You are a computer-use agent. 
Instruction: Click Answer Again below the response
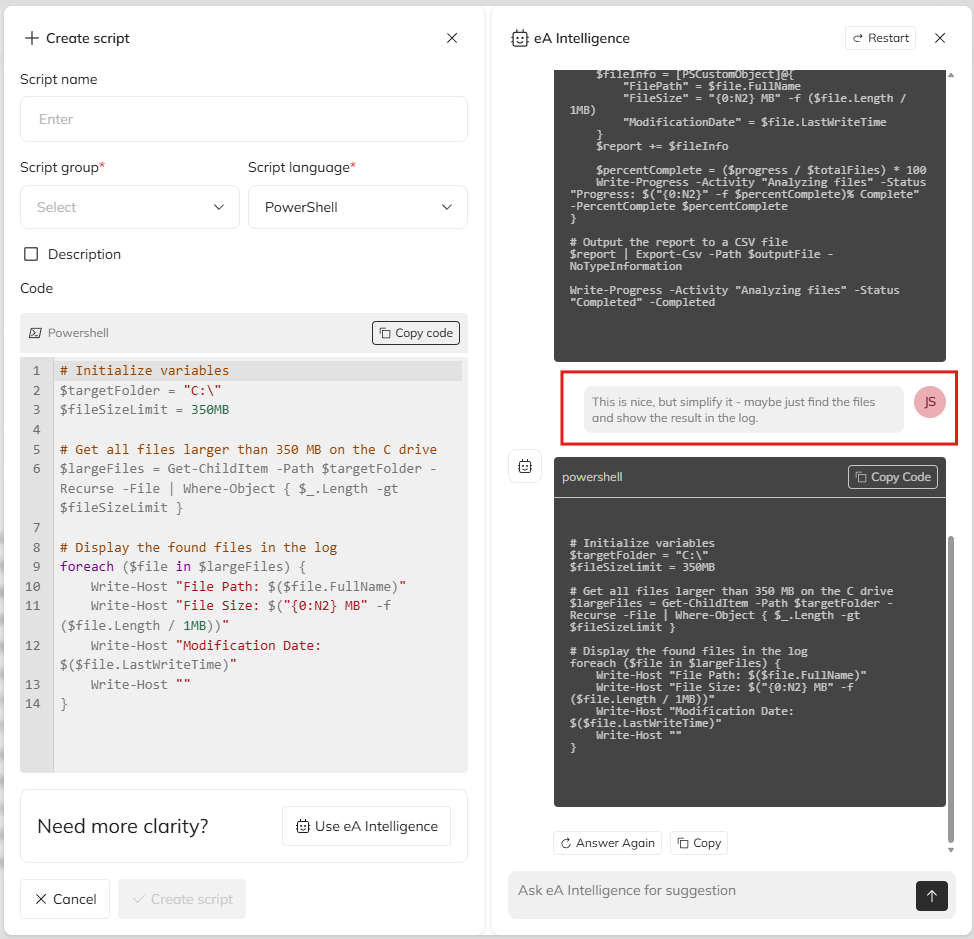point(607,843)
